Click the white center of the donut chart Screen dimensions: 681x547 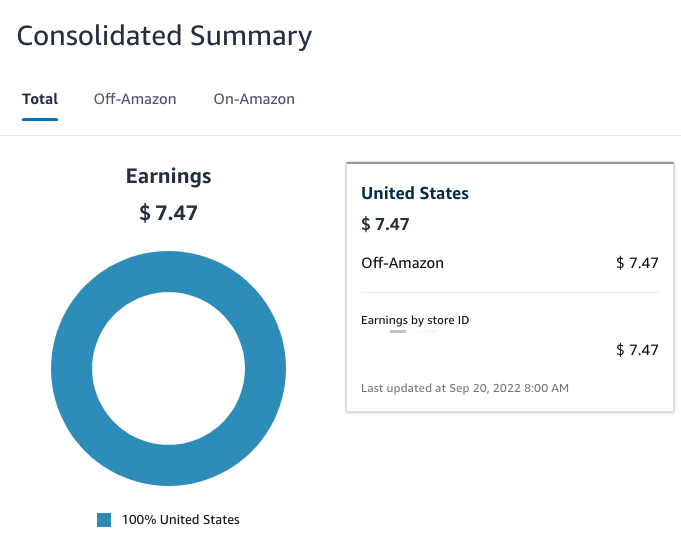click(168, 368)
